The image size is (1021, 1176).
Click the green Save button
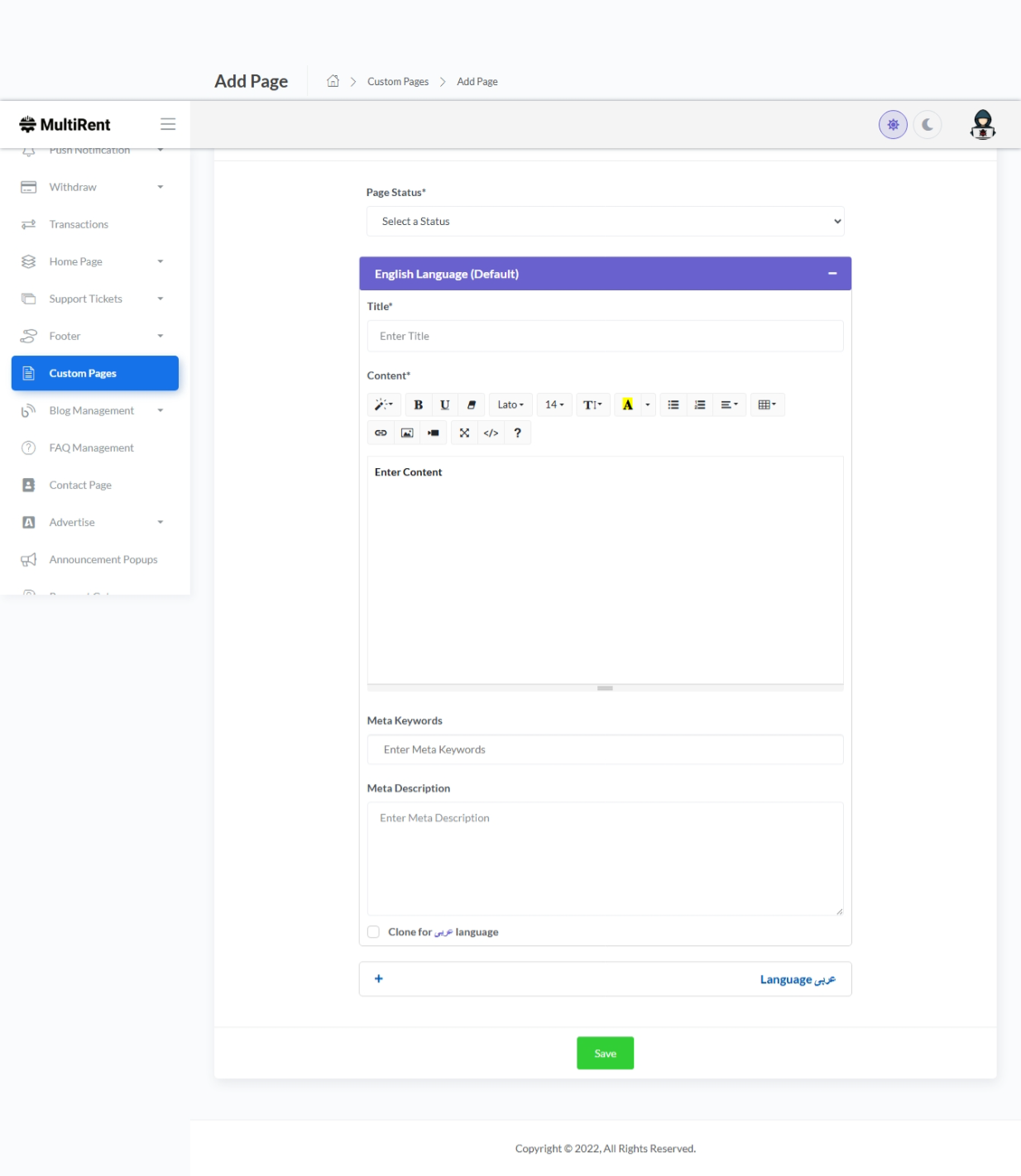coord(605,1053)
